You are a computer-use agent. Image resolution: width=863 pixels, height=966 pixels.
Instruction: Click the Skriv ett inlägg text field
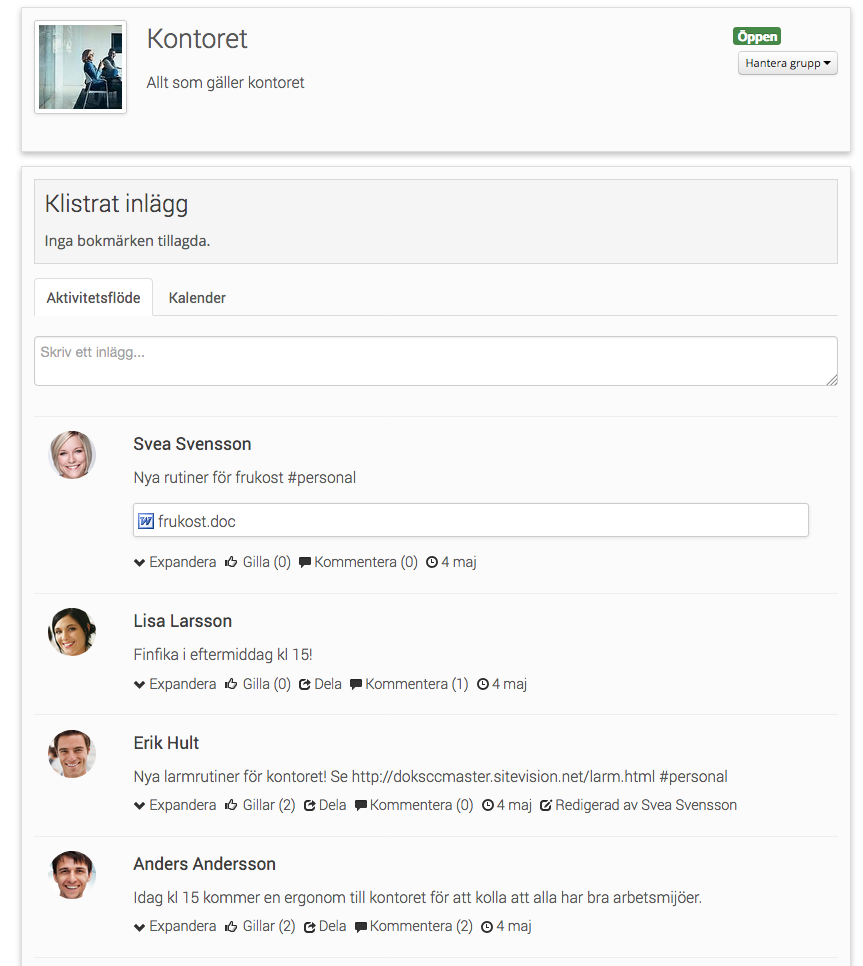[436, 361]
